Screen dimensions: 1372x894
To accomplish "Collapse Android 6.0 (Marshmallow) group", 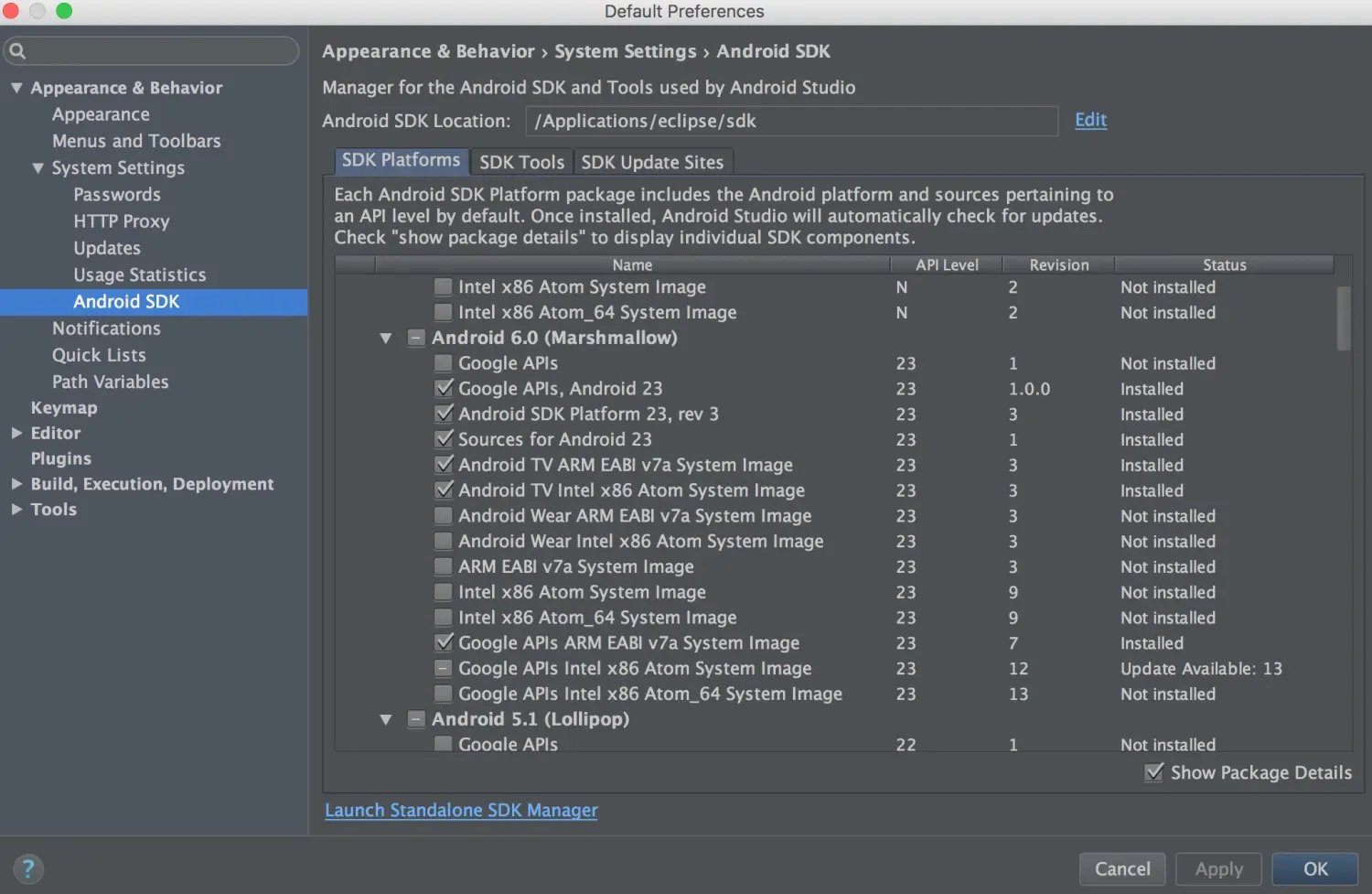I will point(386,339).
